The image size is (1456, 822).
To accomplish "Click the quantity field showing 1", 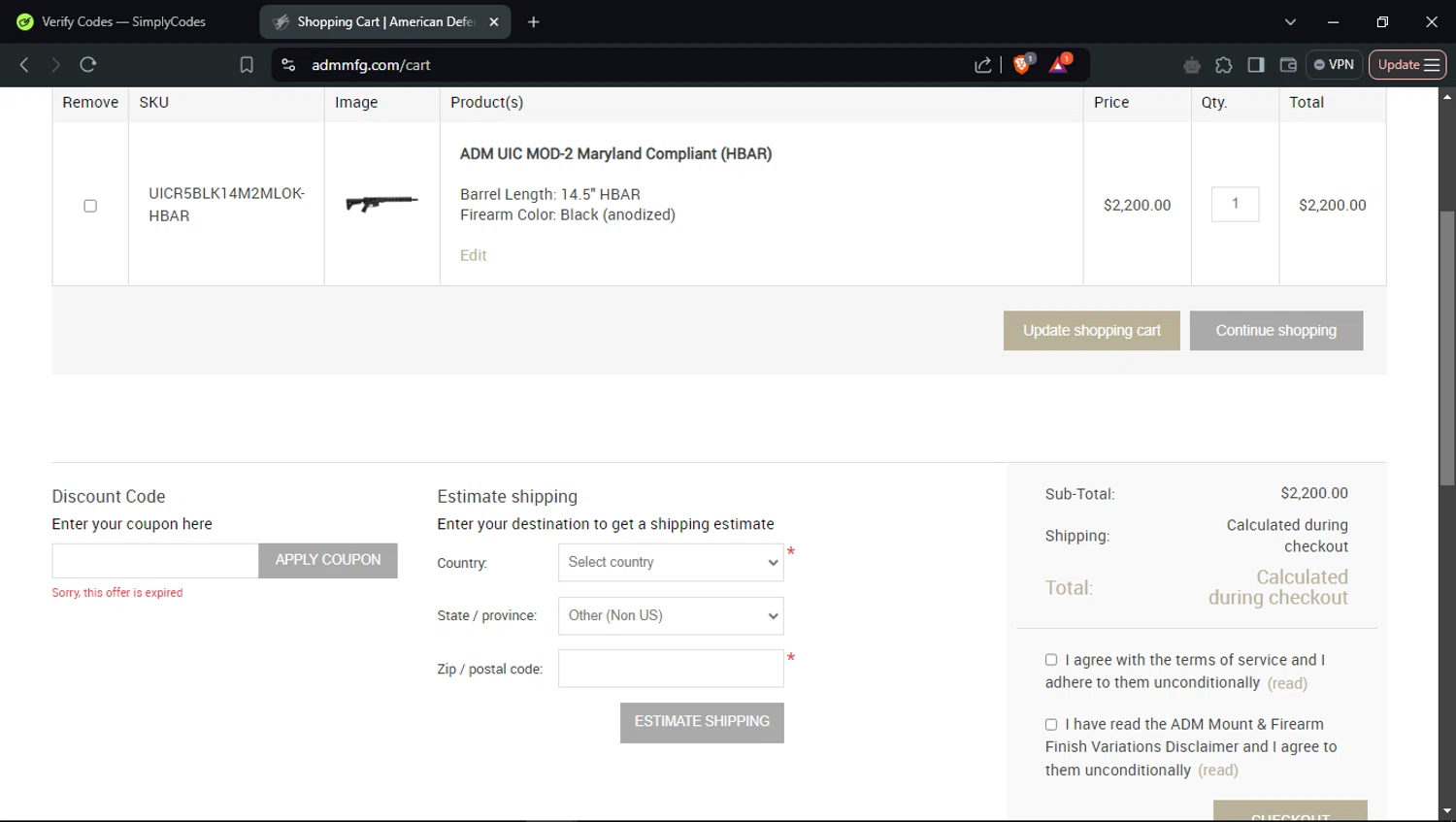I will tap(1235, 204).
